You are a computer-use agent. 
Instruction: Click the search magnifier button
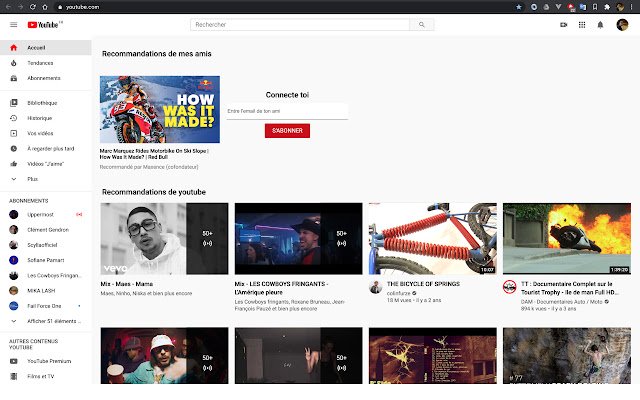(422, 24)
